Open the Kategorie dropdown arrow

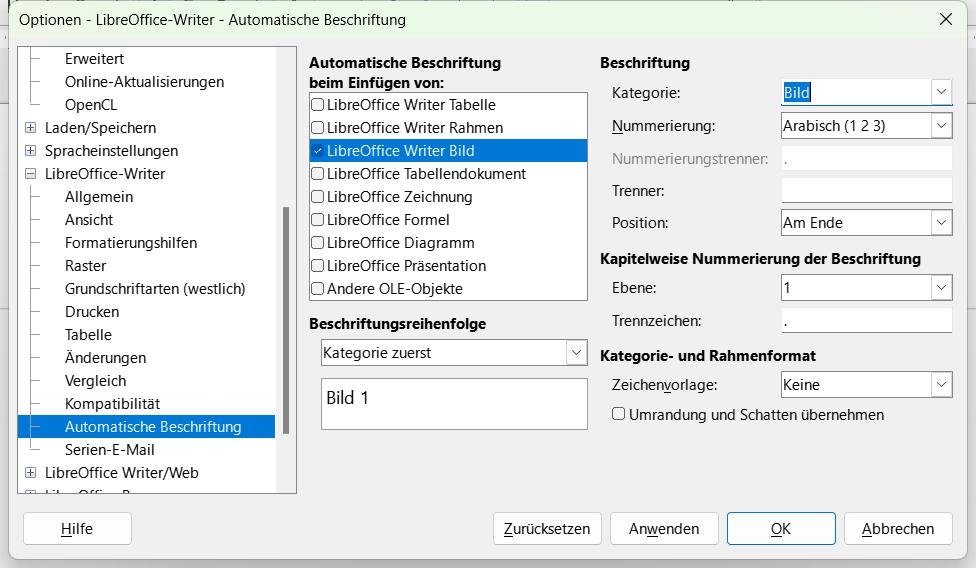[941, 92]
